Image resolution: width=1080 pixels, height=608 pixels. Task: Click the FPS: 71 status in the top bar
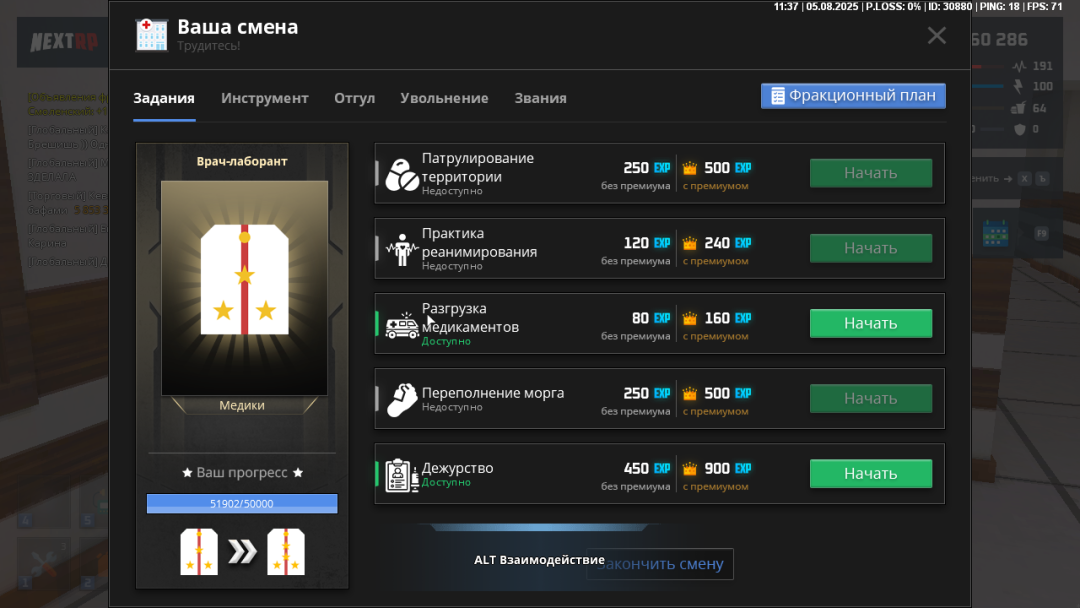click(1043, 6)
